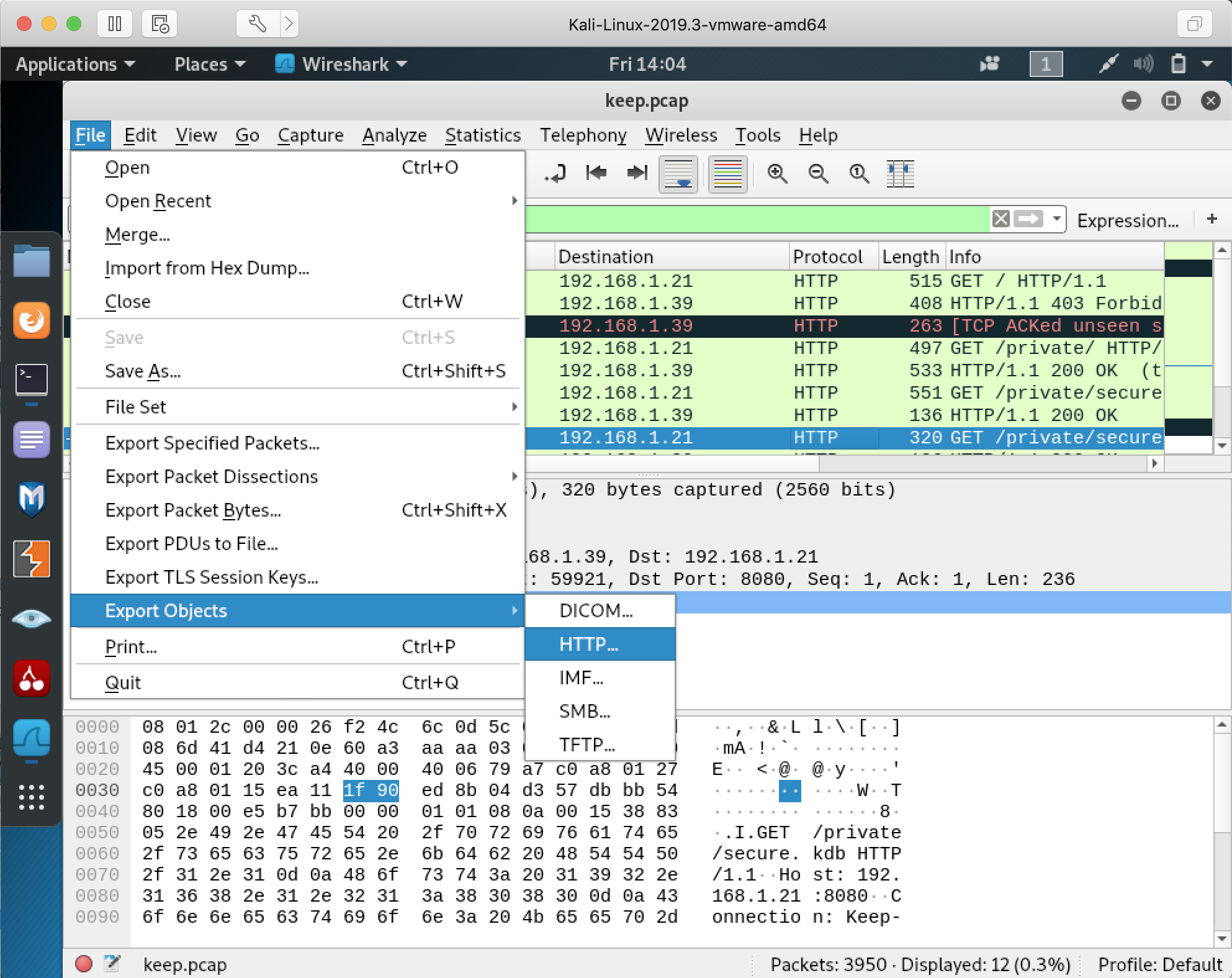Image resolution: width=1232 pixels, height=978 pixels.
Task: Expand the File Set submenu
Action: pyautogui.click(x=298, y=407)
